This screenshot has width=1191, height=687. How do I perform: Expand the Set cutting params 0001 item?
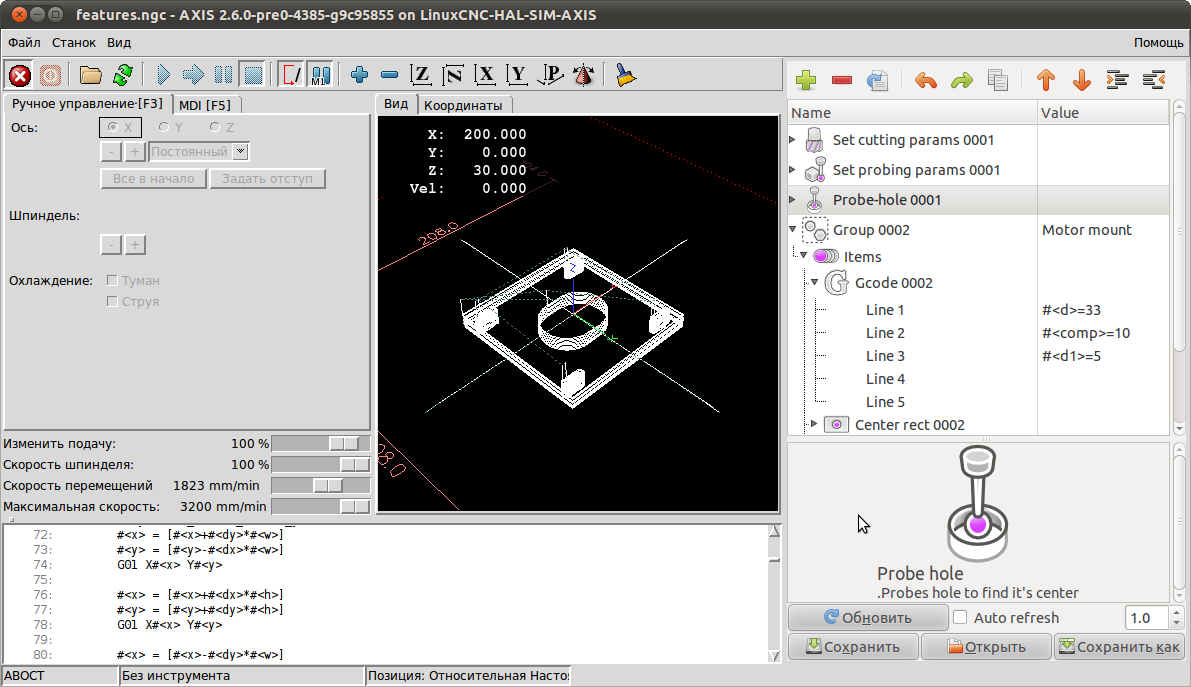pyautogui.click(x=794, y=140)
